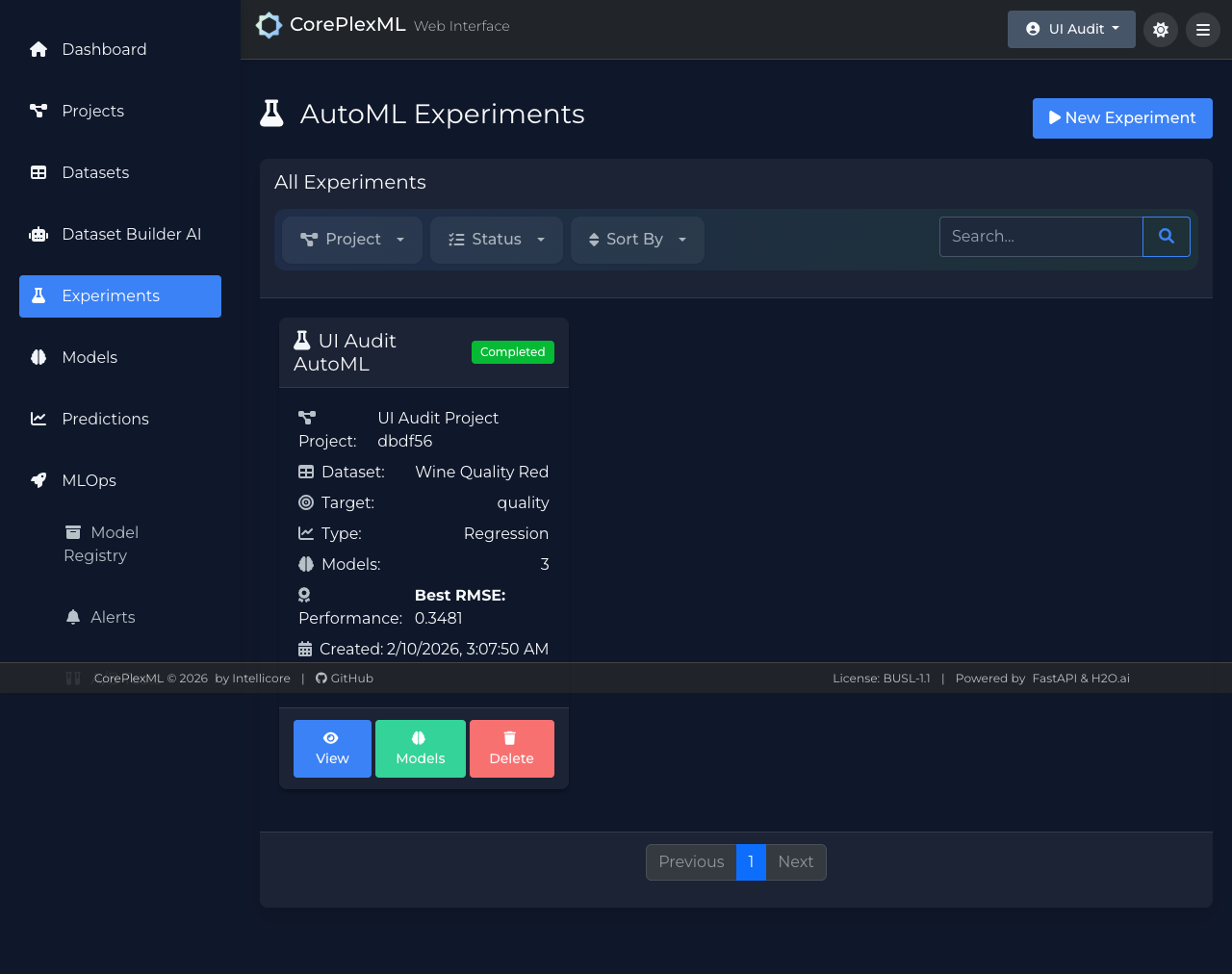Expand the Project filter dropdown
This screenshot has width=1232, height=974.
pyautogui.click(x=352, y=240)
